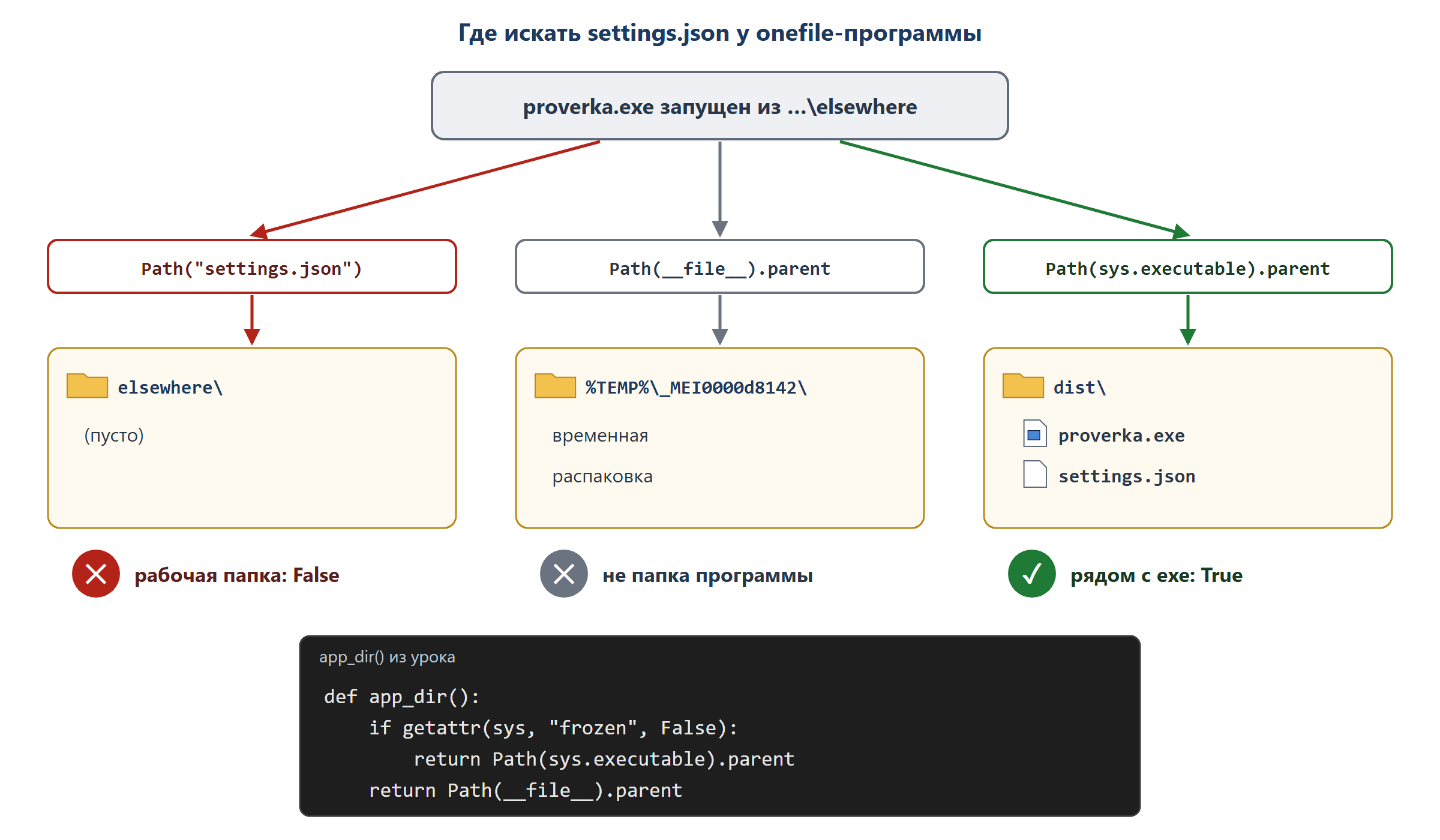Click the settings.json file name in dist
This screenshot has width=1440, height=840.
tap(1127, 476)
